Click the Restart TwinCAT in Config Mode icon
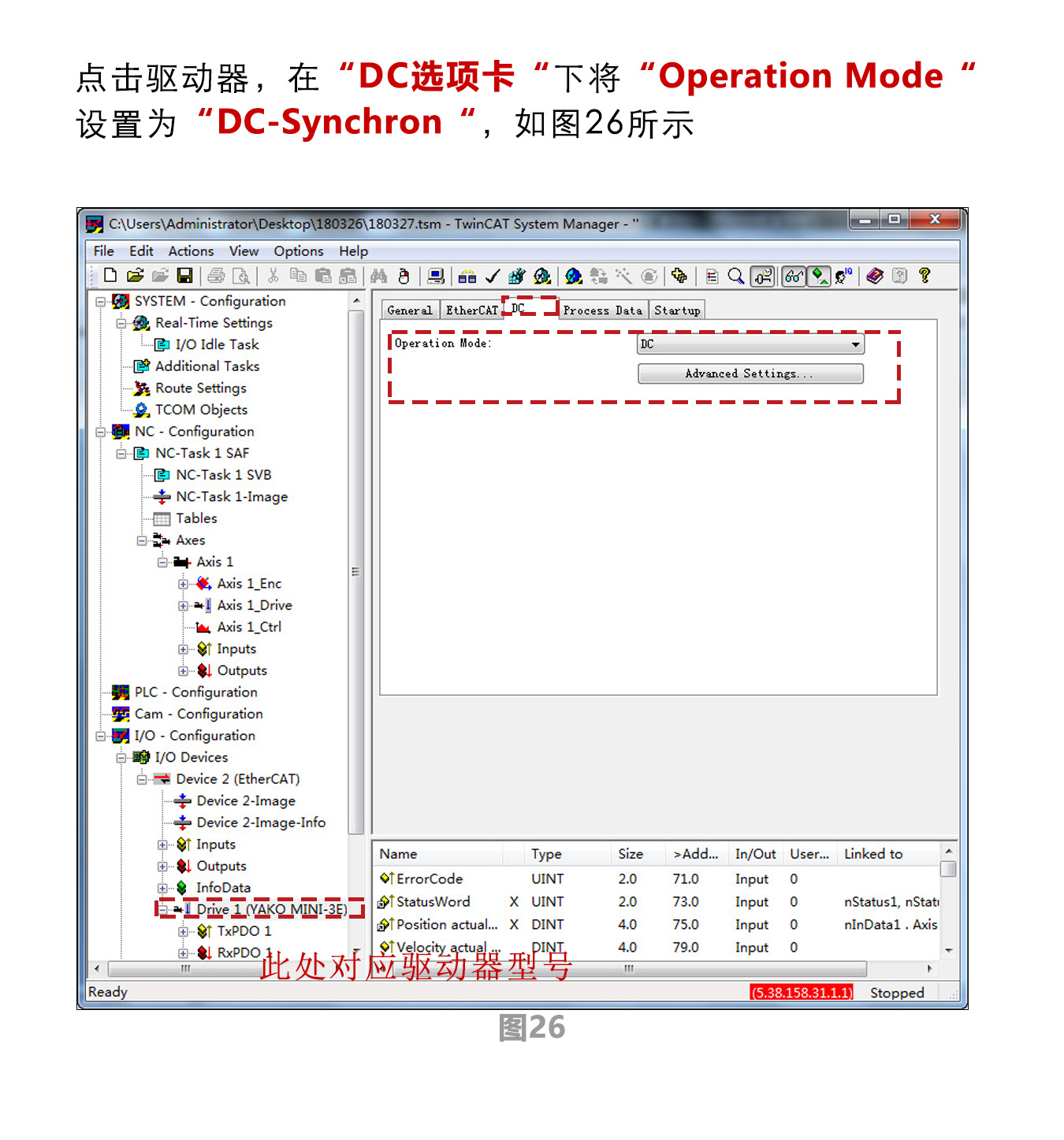Screen dimensions: 1064x1140 click(x=574, y=276)
